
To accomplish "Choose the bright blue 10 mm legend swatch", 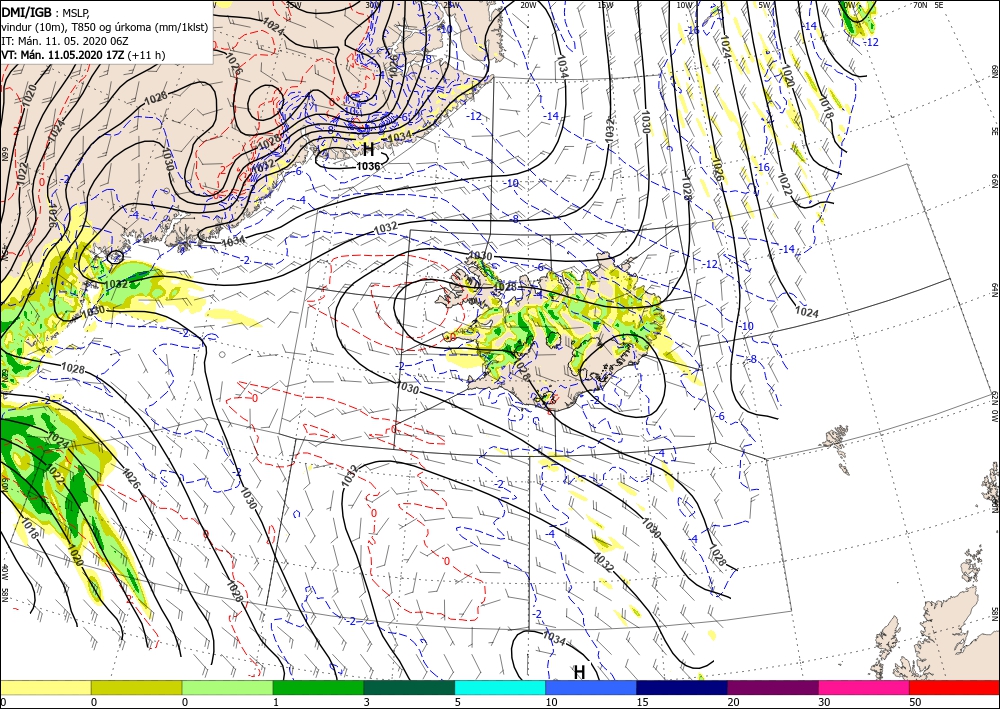I will pos(591,687).
